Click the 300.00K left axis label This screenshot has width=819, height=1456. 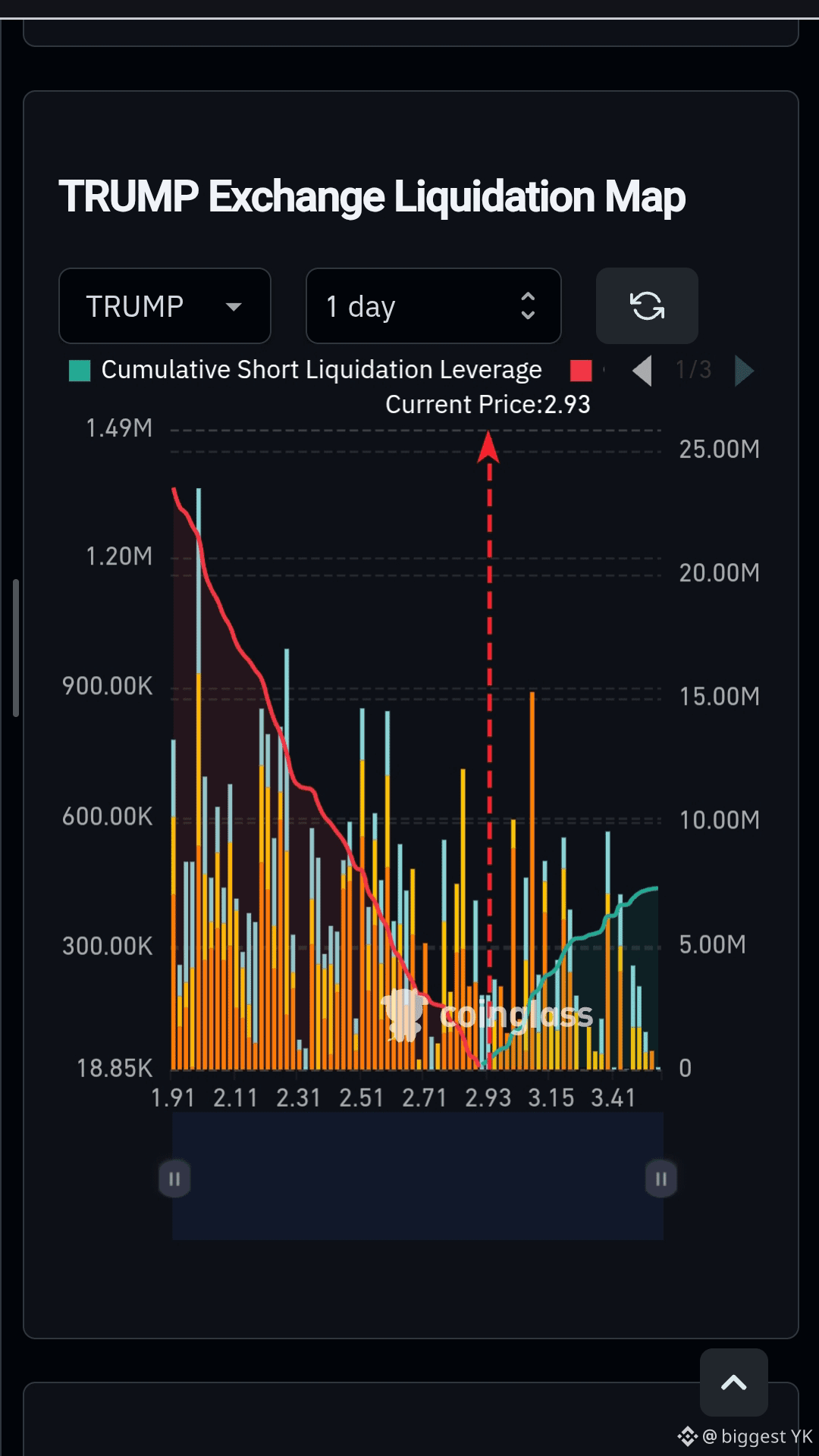[x=108, y=946]
